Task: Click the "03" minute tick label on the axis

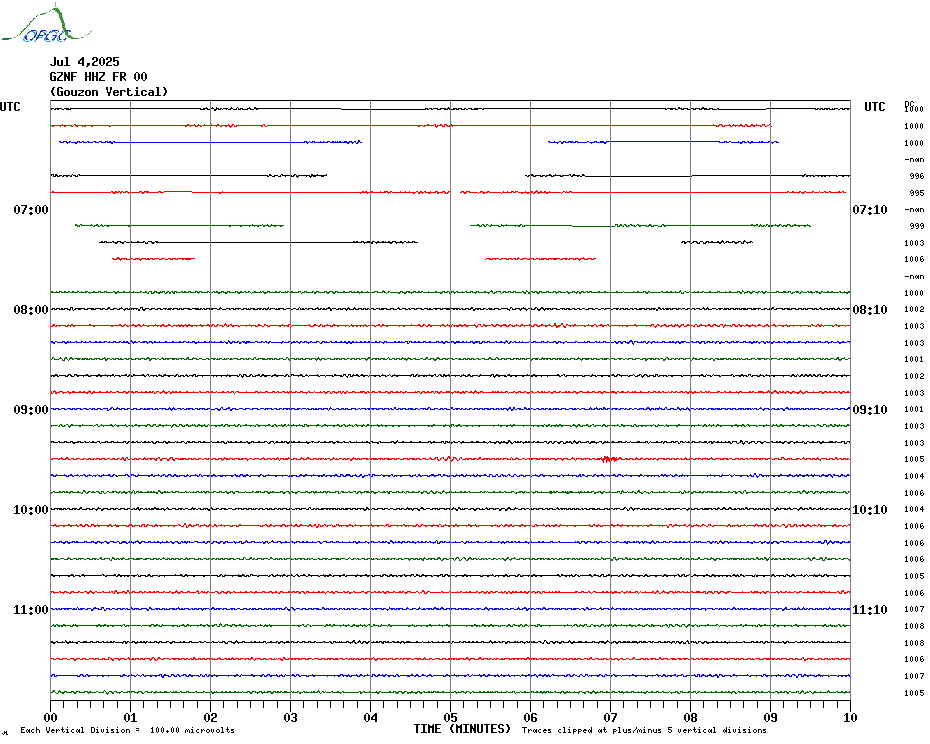Action: 291,717
